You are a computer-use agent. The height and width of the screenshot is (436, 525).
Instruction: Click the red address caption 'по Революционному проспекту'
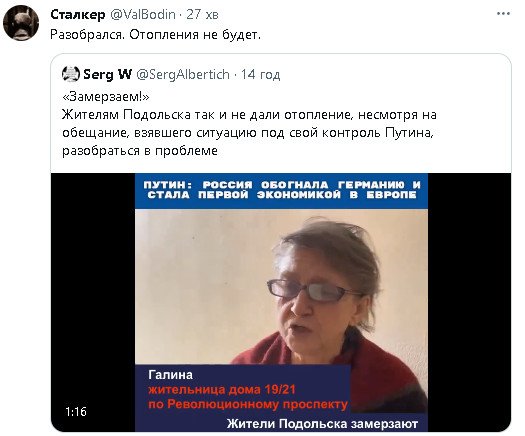[x=248, y=404]
